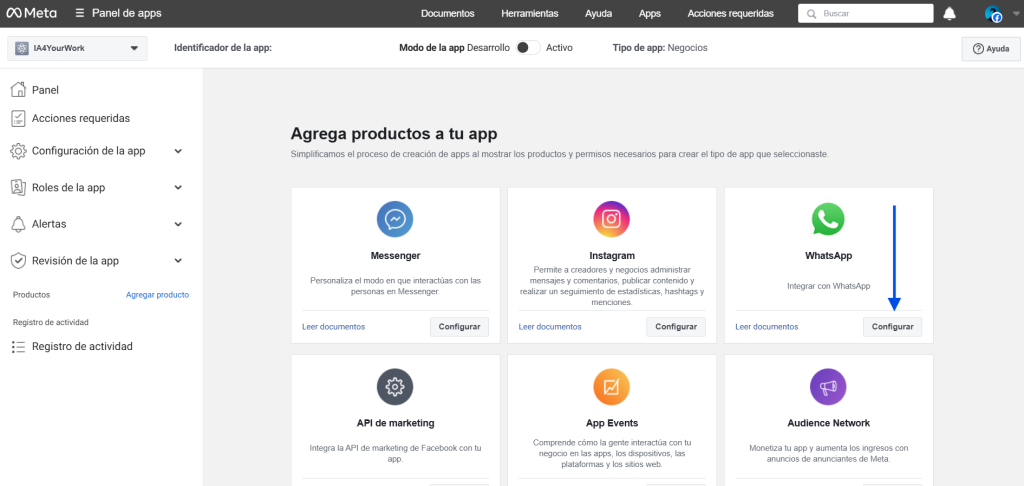Open the hamburger menu beside Panel de apps
This screenshot has height=486, width=1024.
point(80,13)
